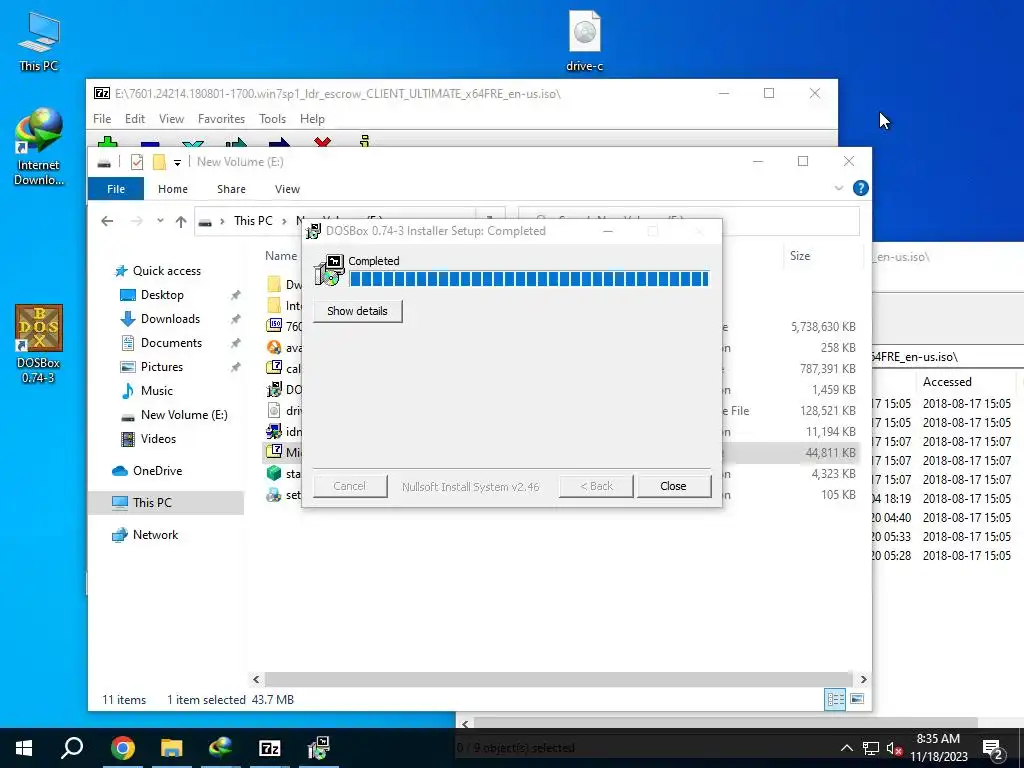This screenshot has height=768, width=1024.
Task: Click the Name column header
Action: [281, 256]
